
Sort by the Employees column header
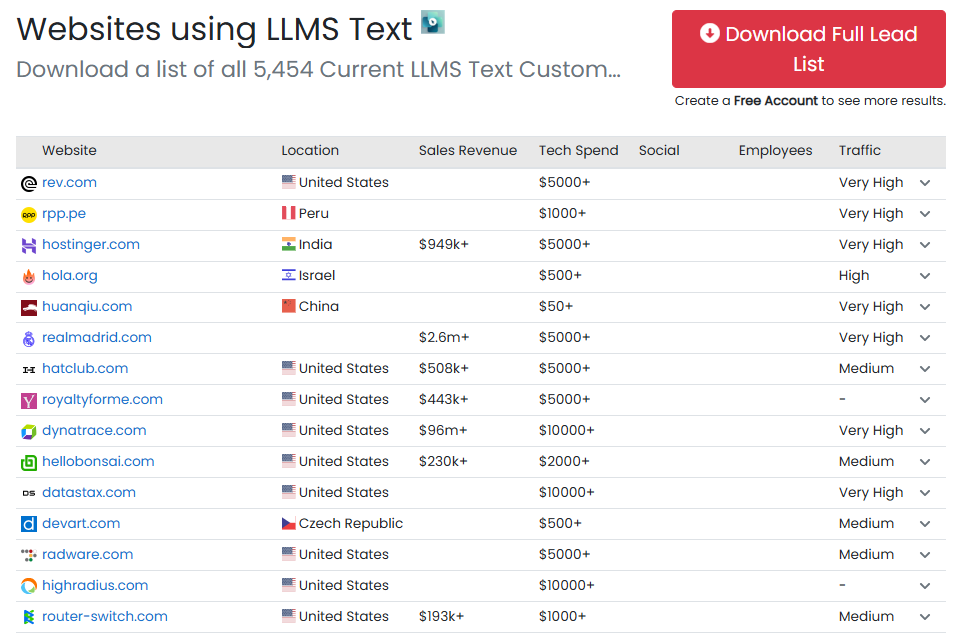pos(775,151)
